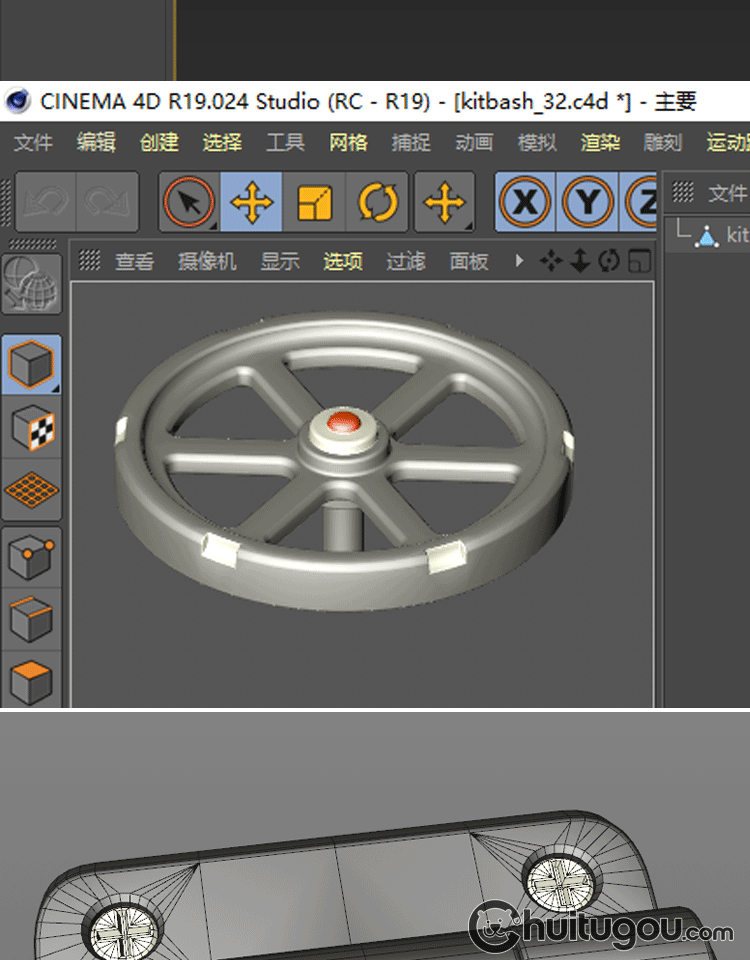Toggle the viewport maximize icon
Screen dimensions: 750x960
point(639,261)
